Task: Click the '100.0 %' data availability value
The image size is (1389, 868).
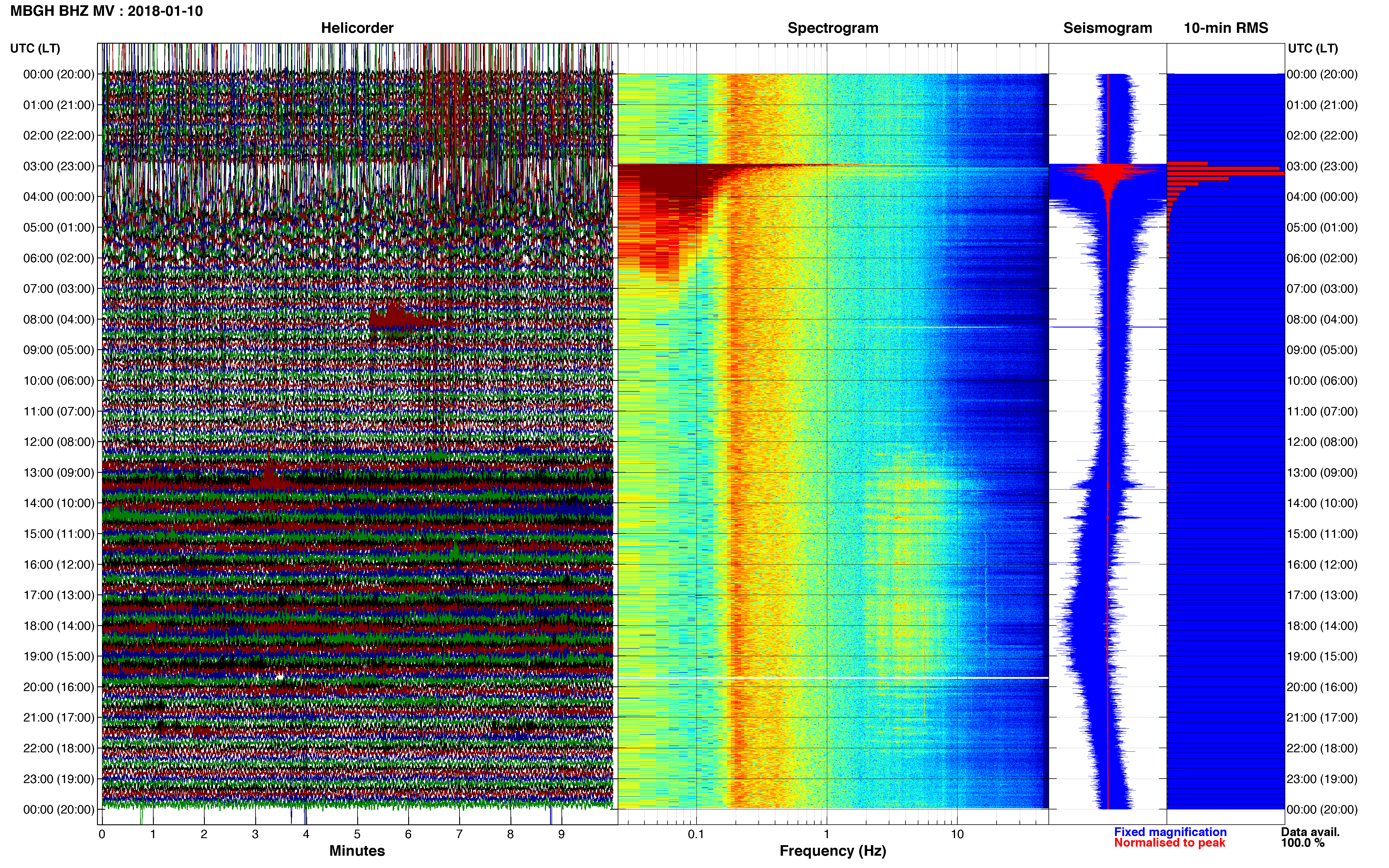Action: tap(1303, 843)
